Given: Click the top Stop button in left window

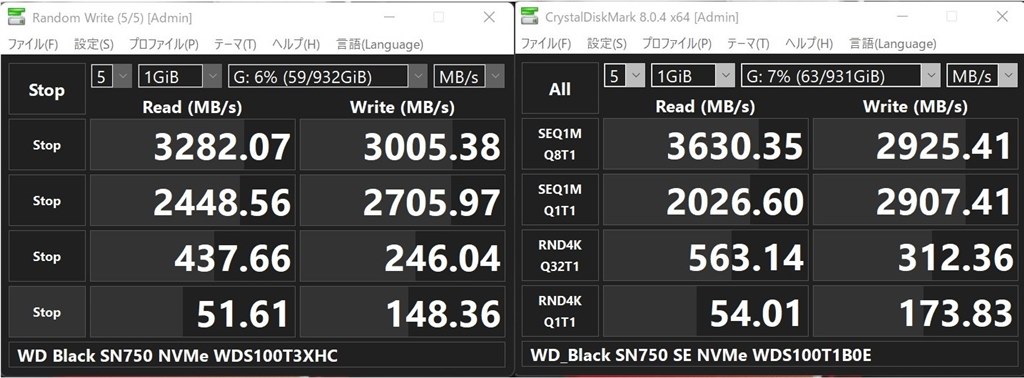Looking at the screenshot, I should click(x=46, y=89).
